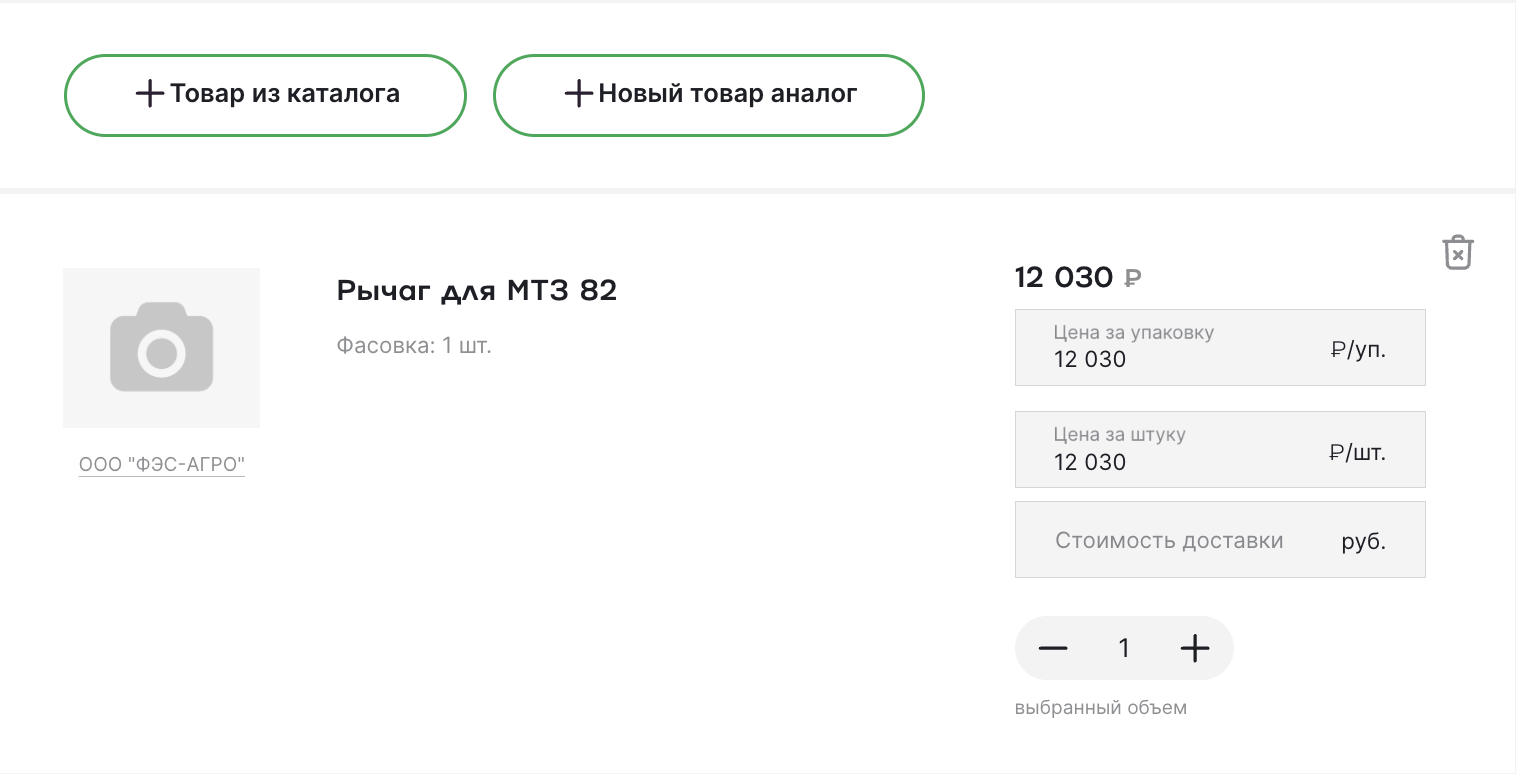The height and width of the screenshot is (774, 1516).
Task: Open the ООО "ФЭС-АГРО" supplier link
Action: click(x=162, y=465)
